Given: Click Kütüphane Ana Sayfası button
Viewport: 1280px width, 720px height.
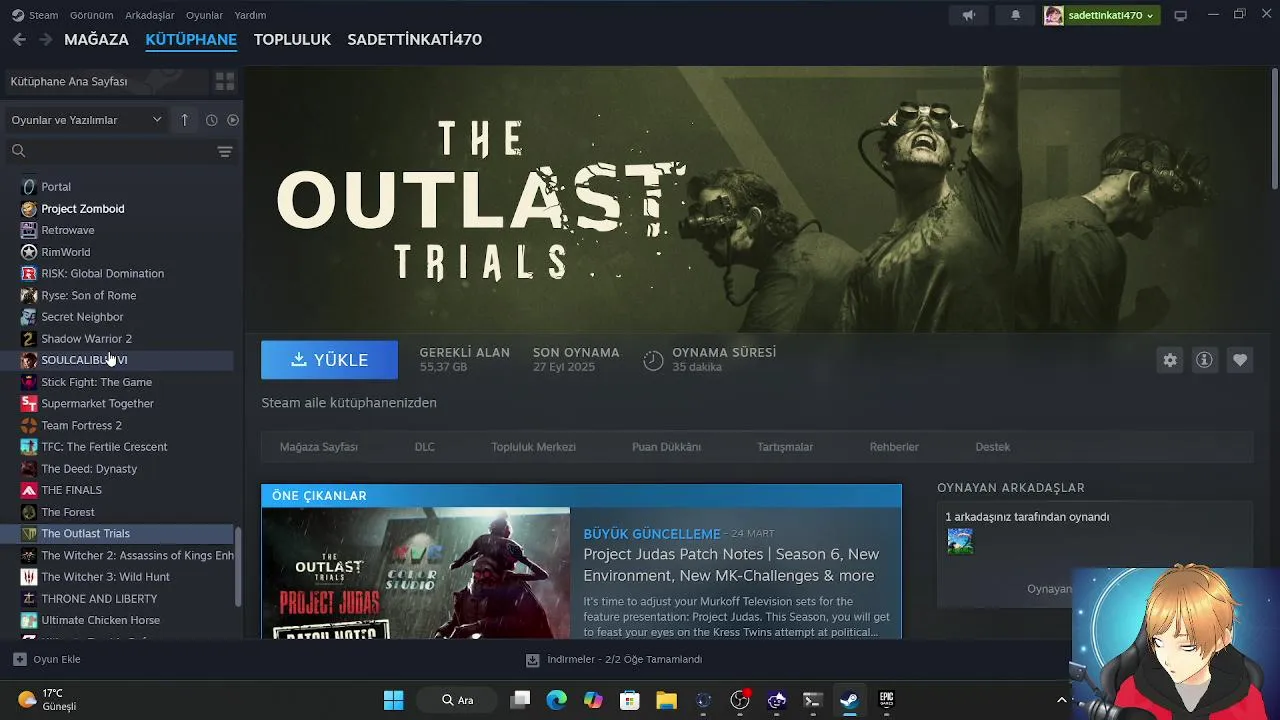Looking at the screenshot, I should tap(105, 81).
